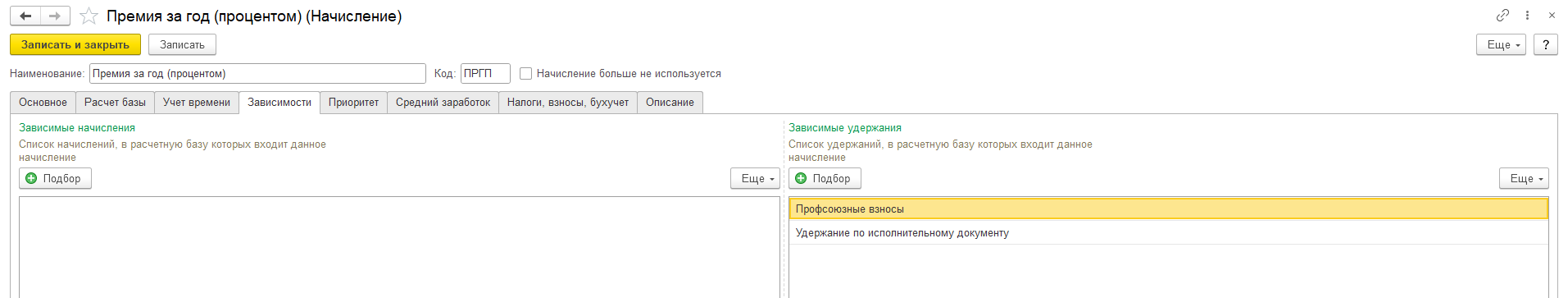Select the Зависимости tab
Image resolution: width=1568 pixels, height=298 pixels.
[x=280, y=103]
